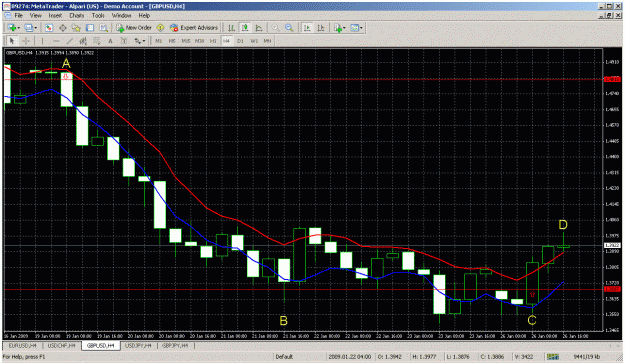The width and height of the screenshot is (625, 363).
Task: Click the Default profile in status bar
Action: (x=284, y=357)
